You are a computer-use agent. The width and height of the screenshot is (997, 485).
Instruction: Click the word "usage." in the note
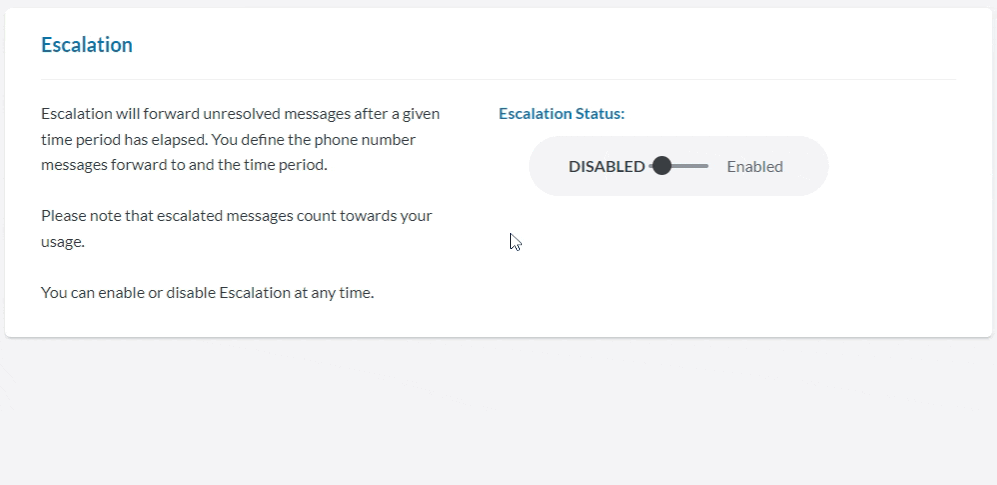(x=62, y=241)
